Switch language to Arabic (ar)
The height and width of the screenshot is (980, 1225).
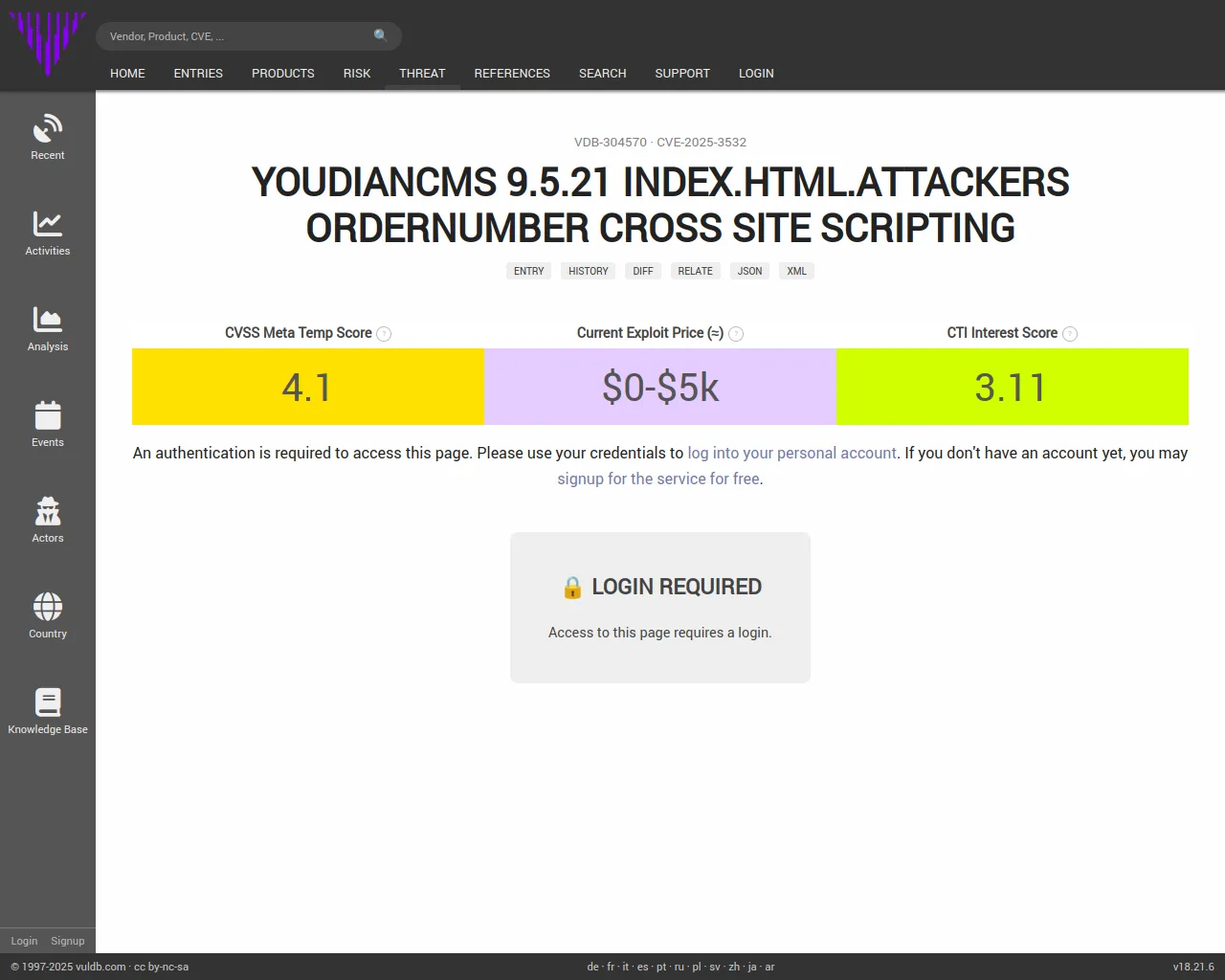[769, 967]
